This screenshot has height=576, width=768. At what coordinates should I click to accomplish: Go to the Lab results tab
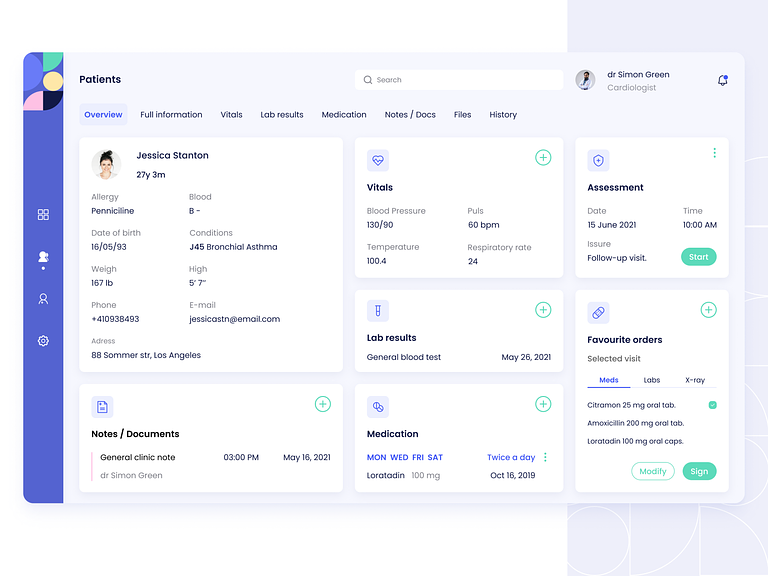point(282,115)
